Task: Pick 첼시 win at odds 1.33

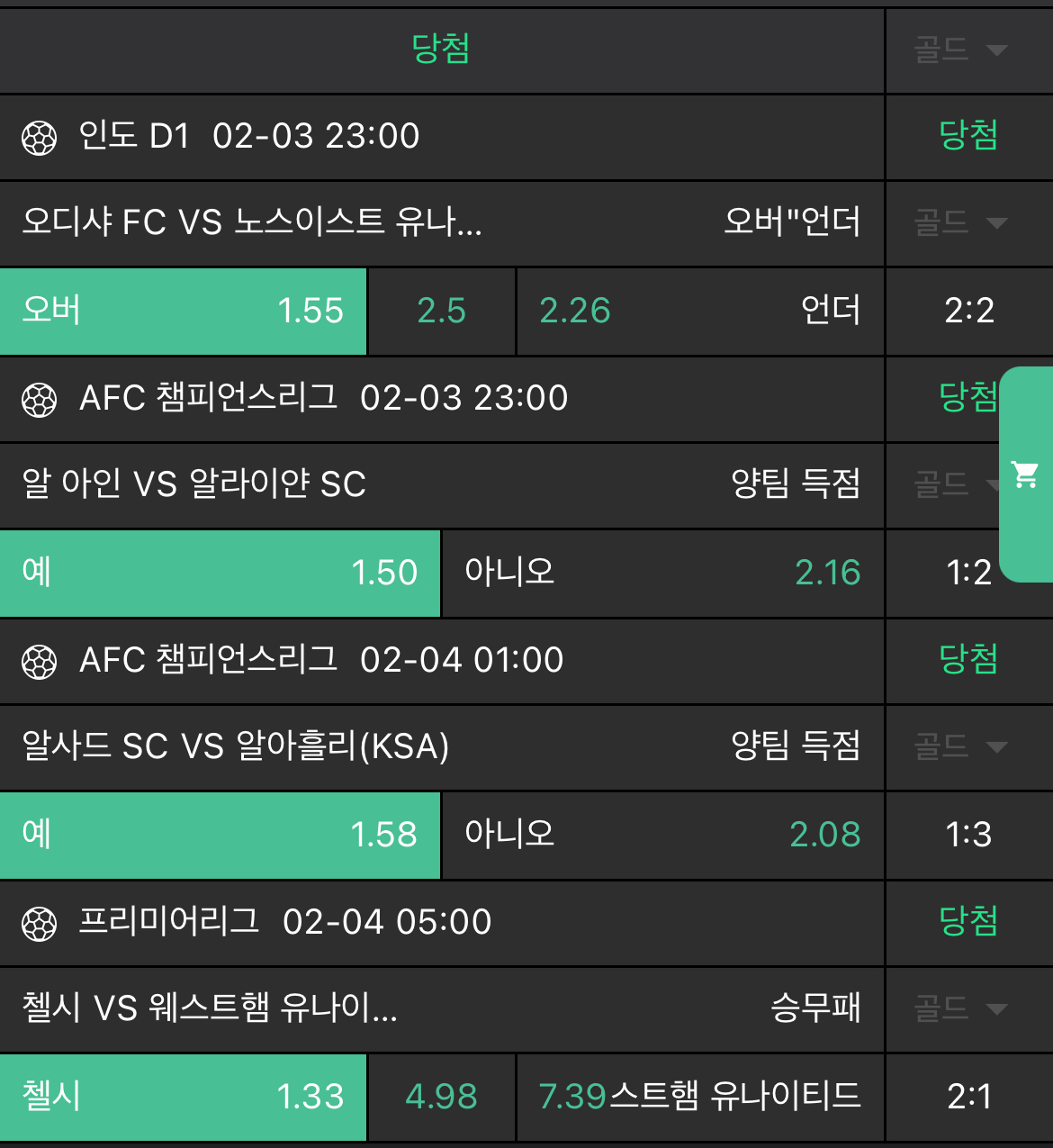Action: pos(183,1097)
